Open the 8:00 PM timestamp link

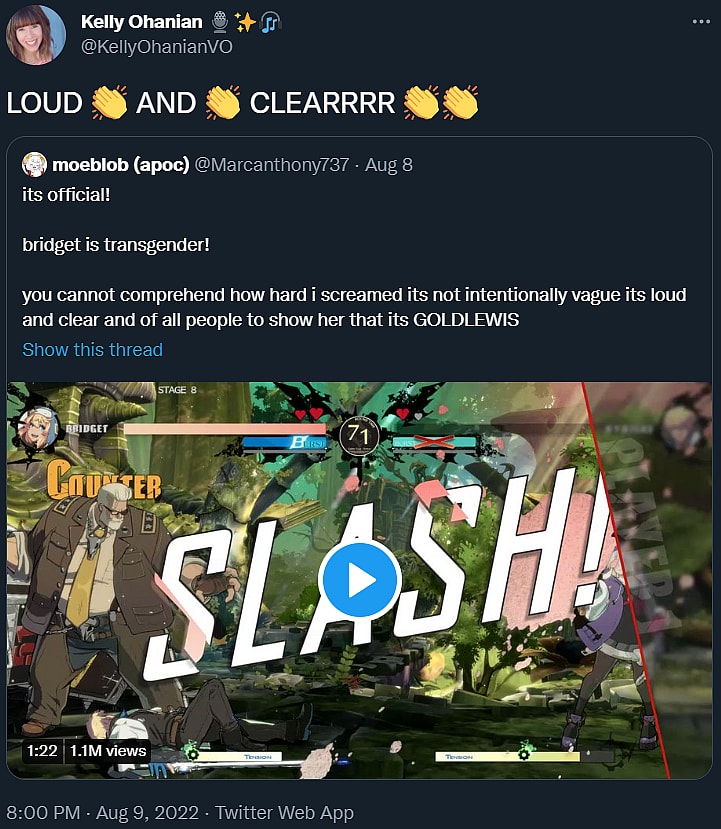pyautogui.click(x=43, y=812)
